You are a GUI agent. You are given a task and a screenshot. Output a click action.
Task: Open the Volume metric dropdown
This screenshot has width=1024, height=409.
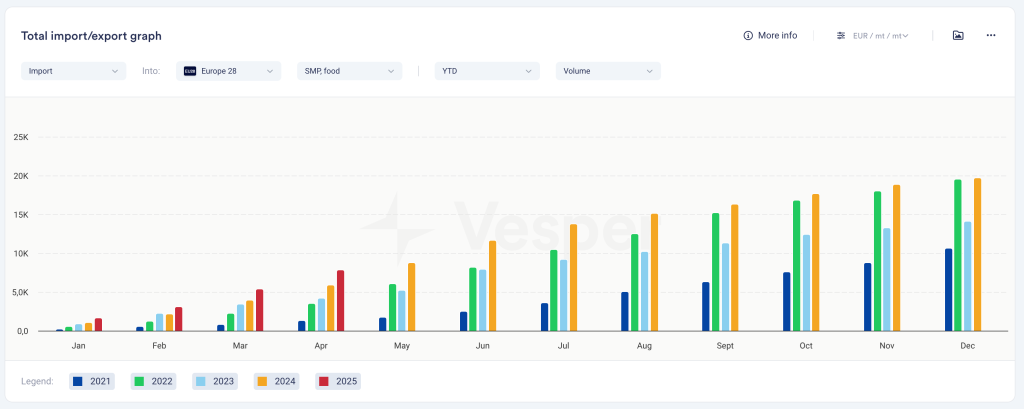click(608, 71)
